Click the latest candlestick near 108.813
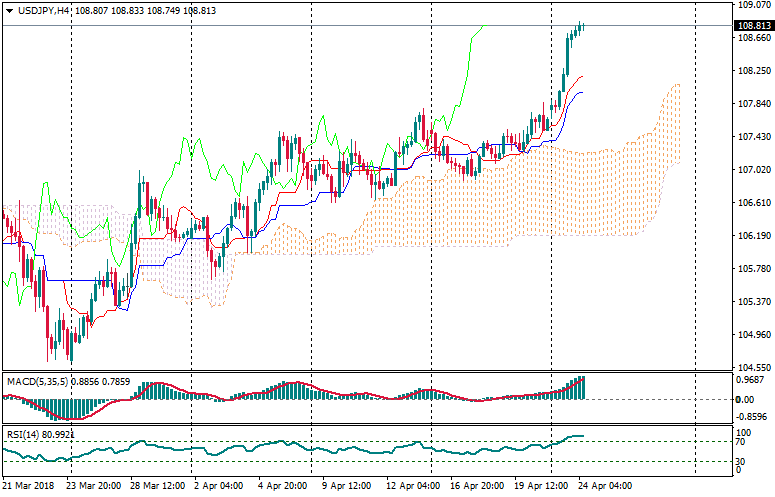 tap(582, 26)
